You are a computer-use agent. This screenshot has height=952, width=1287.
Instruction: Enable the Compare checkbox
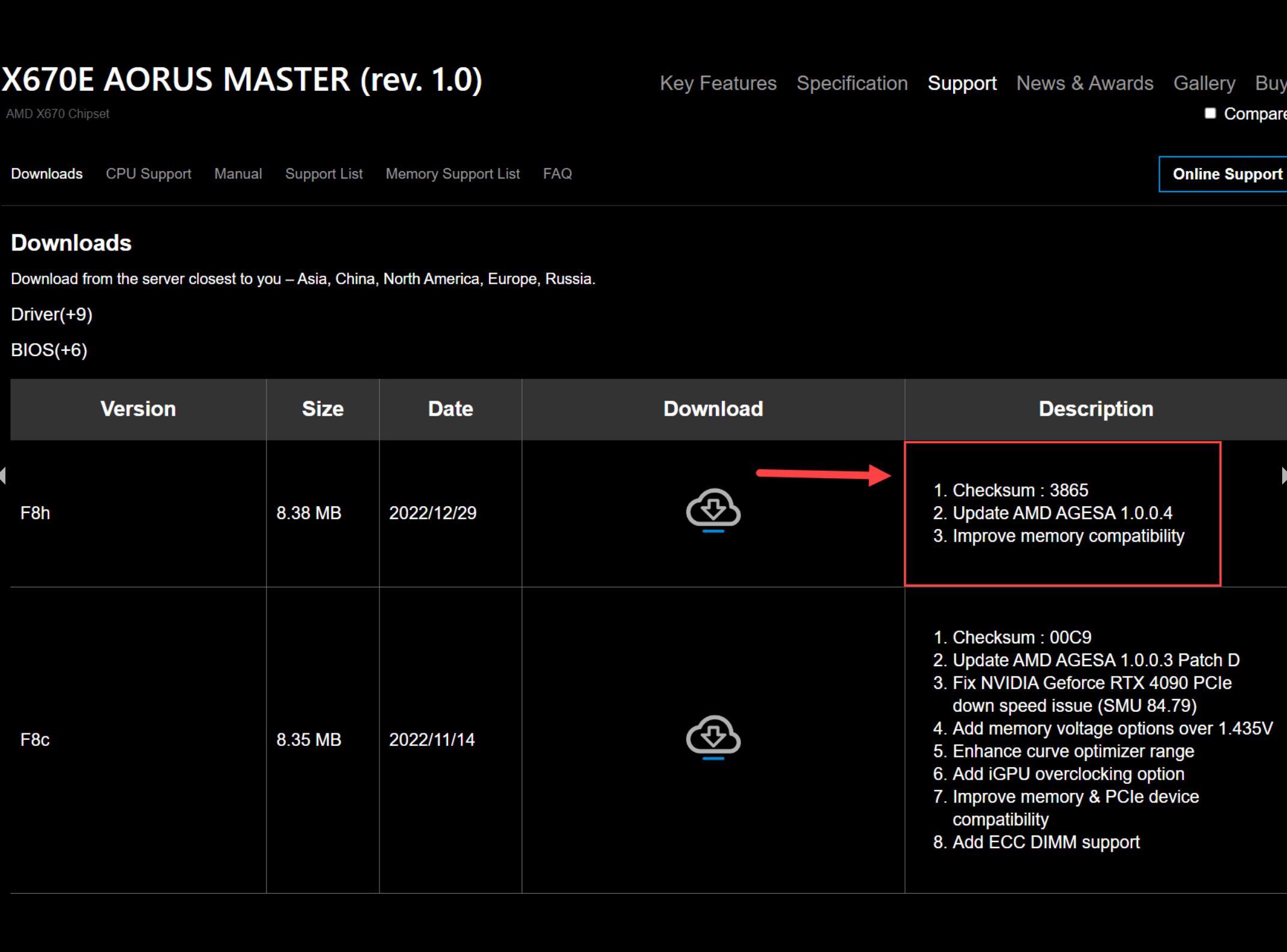coord(1210,114)
